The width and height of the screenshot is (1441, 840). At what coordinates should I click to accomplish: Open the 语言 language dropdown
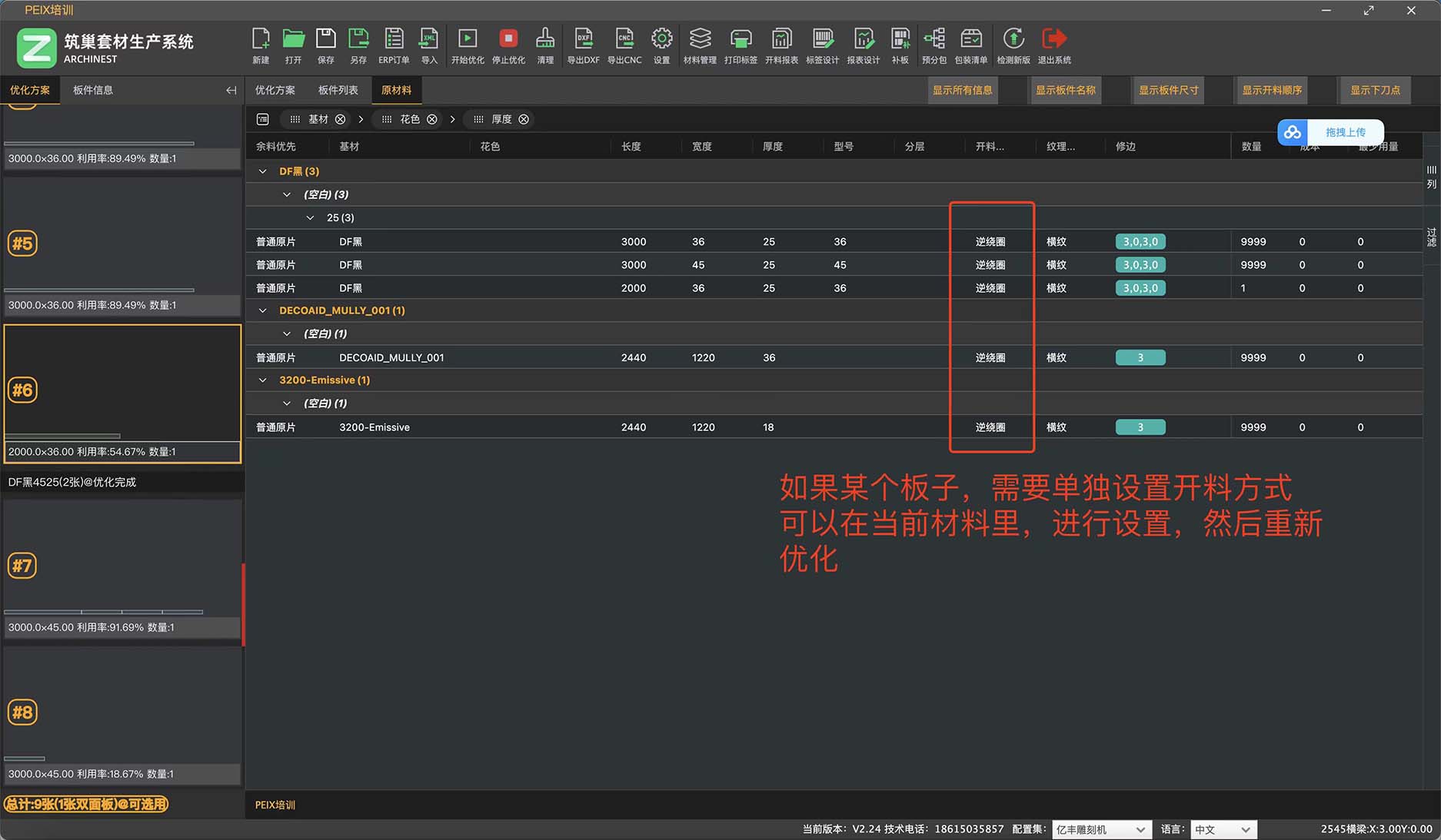(x=1223, y=829)
